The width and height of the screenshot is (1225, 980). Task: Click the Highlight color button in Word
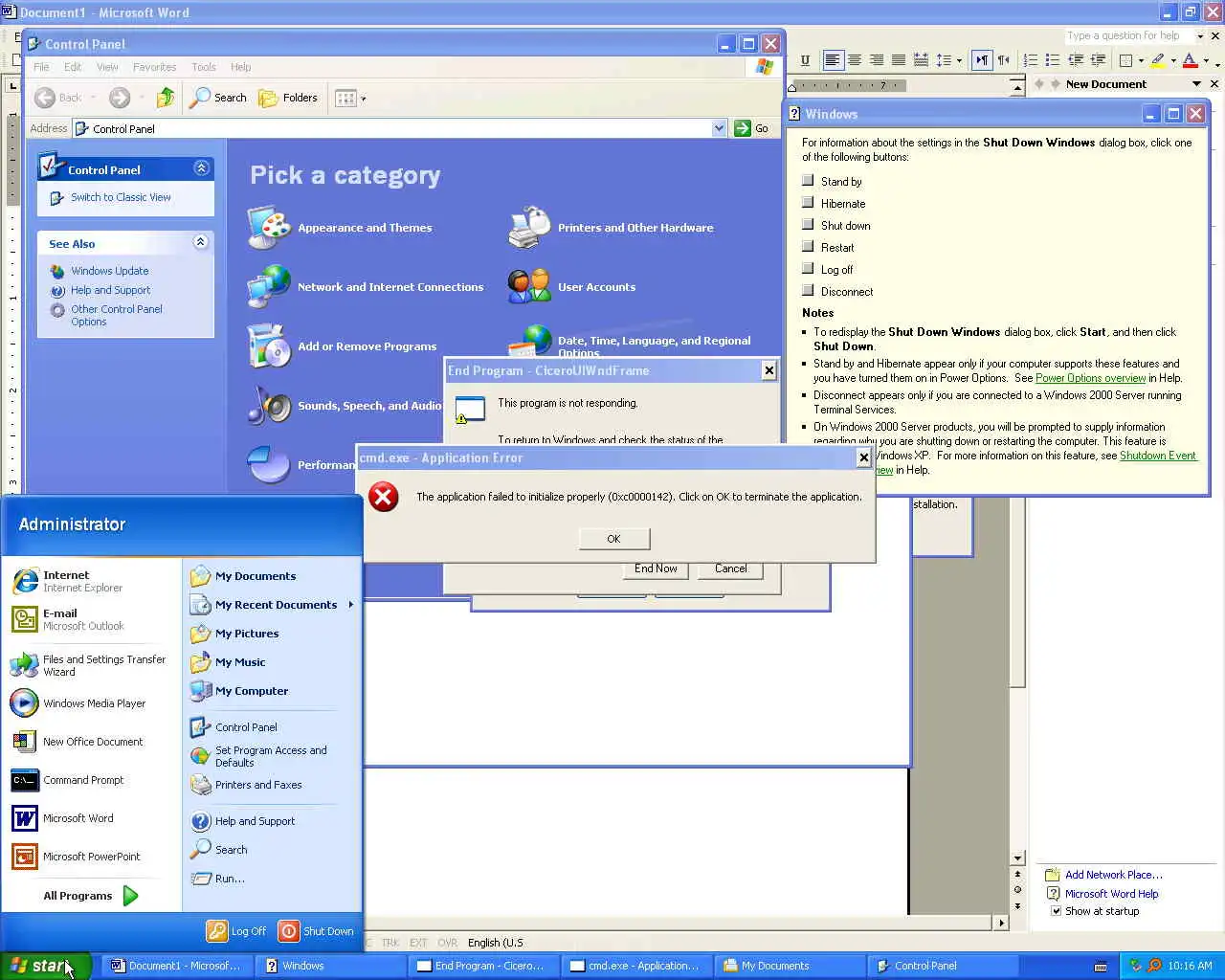click(x=1158, y=60)
